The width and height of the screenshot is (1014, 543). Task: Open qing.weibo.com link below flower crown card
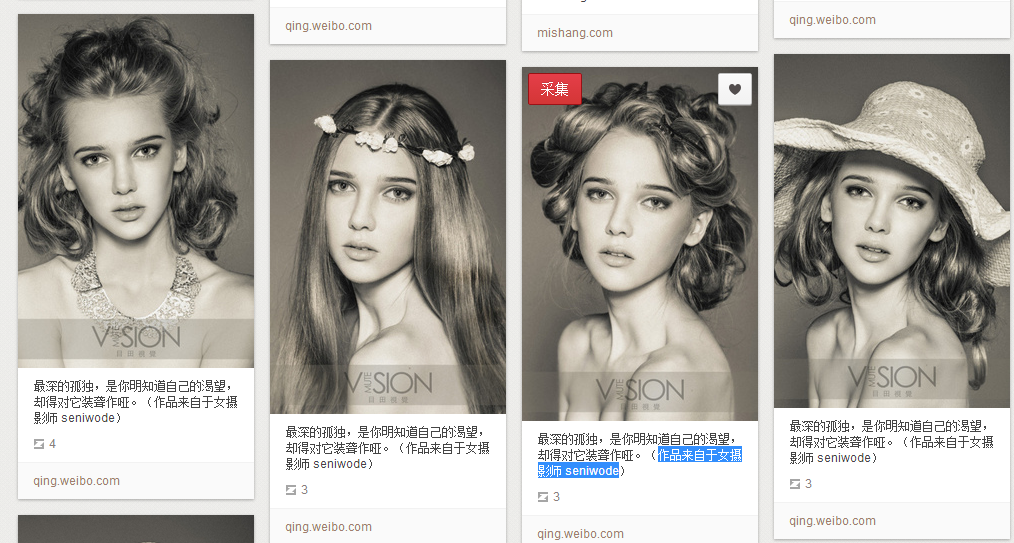pyautogui.click(x=328, y=527)
